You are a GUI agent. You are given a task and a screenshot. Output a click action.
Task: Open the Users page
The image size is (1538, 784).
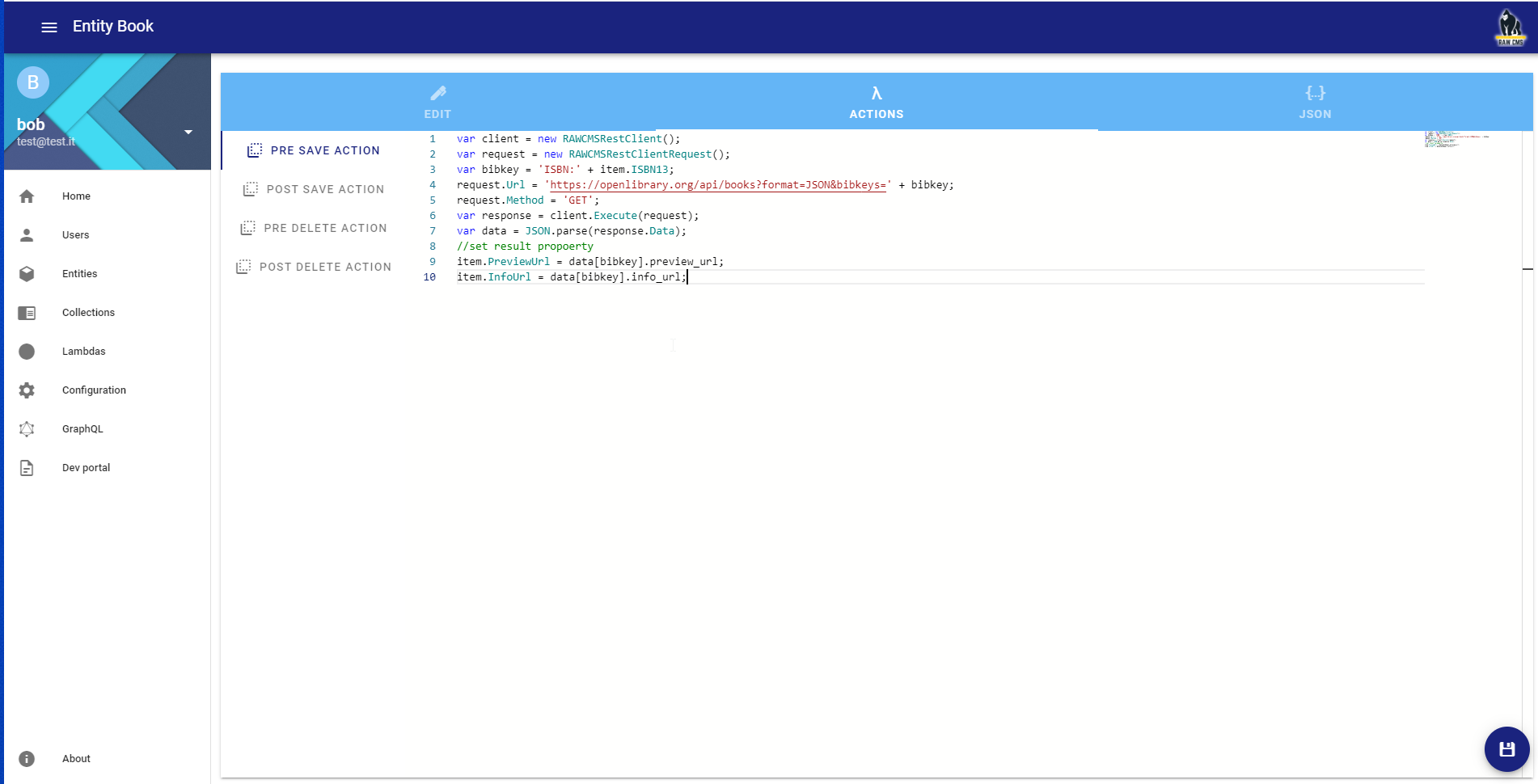tap(108, 235)
